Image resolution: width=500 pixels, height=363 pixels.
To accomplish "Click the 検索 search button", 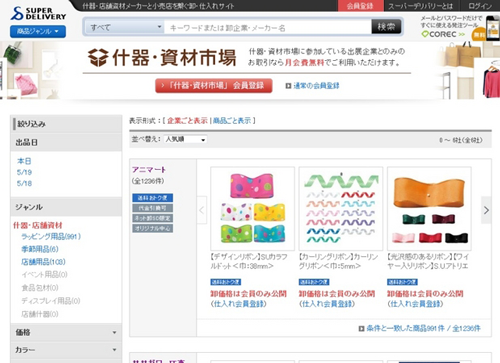I will click(386, 27).
